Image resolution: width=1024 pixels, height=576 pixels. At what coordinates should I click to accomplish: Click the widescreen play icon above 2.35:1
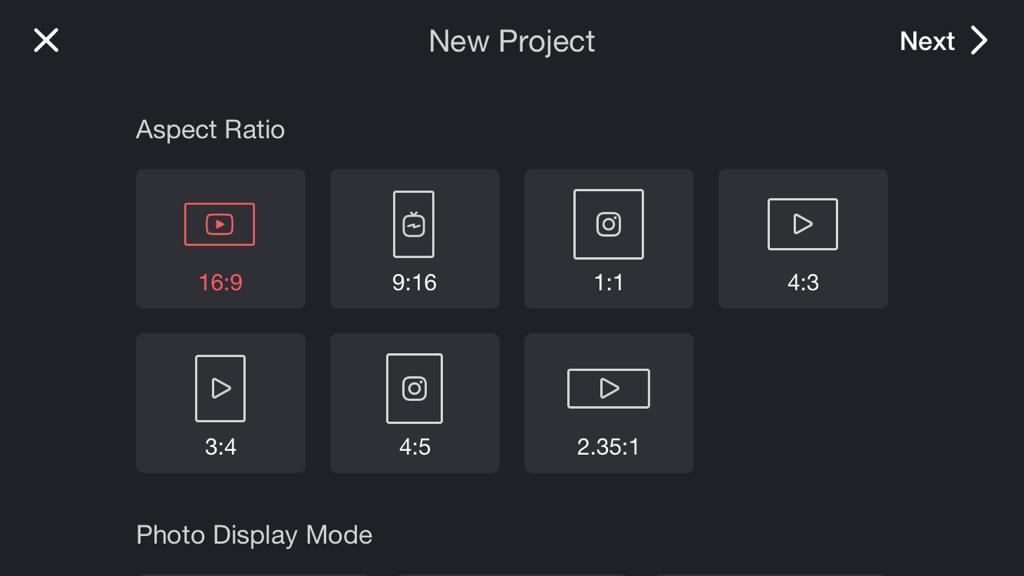[x=608, y=389]
